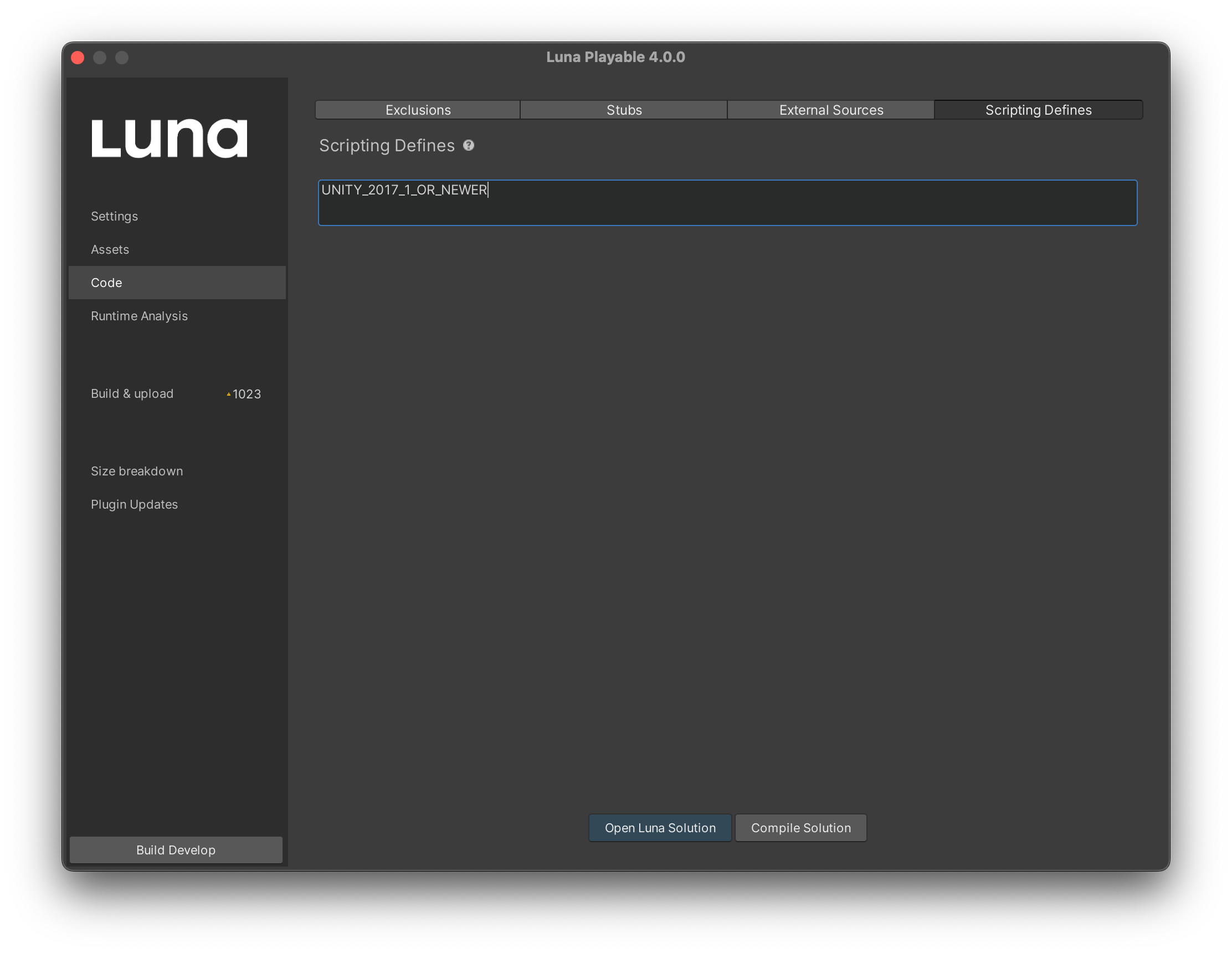This screenshot has height=953, width=1232.
Task: Open External Sources tab
Action: (831, 109)
